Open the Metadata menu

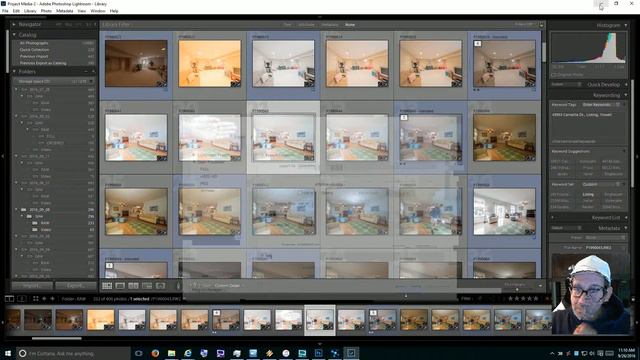coord(64,11)
